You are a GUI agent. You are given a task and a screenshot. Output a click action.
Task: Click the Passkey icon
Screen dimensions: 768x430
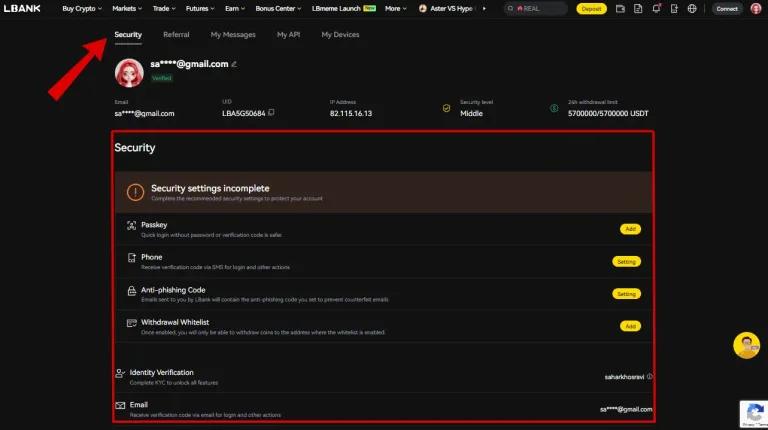[x=131, y=225]
